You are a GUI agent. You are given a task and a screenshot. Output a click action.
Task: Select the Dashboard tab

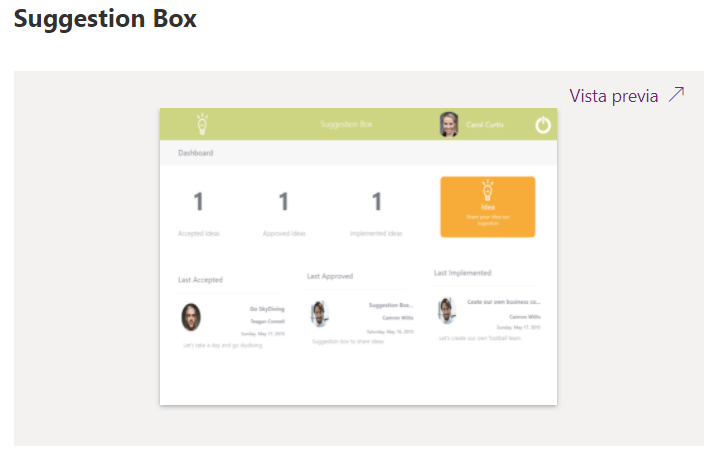click(x=195, y=153)
